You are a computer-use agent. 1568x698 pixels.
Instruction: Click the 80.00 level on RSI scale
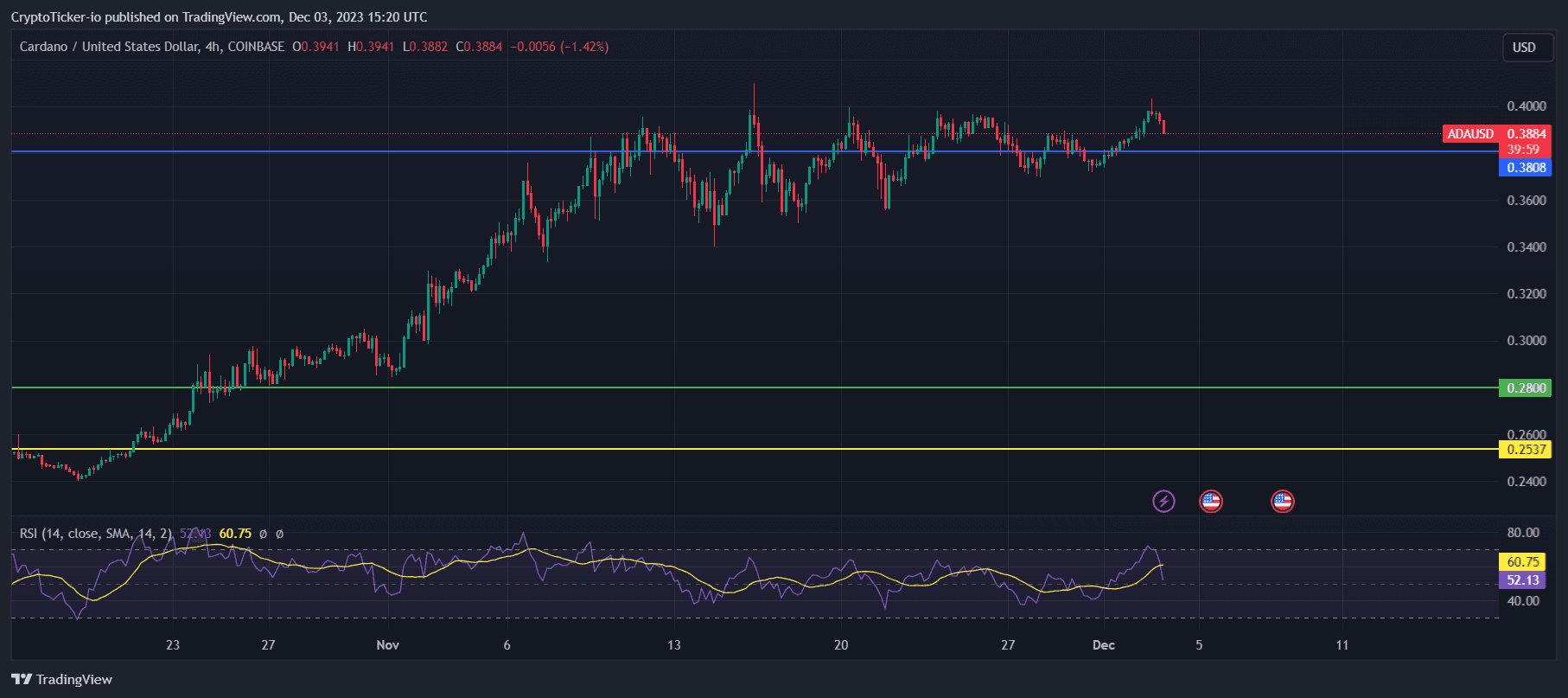point(1522,533)
